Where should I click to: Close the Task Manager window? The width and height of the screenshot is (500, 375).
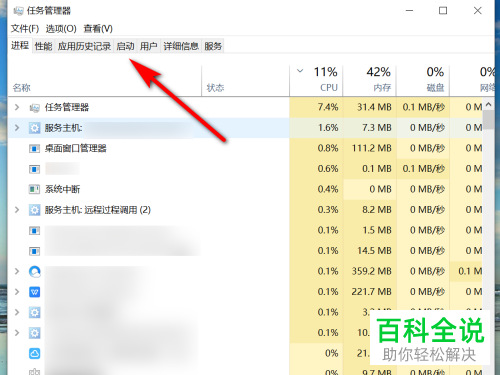tap(478, 11)
